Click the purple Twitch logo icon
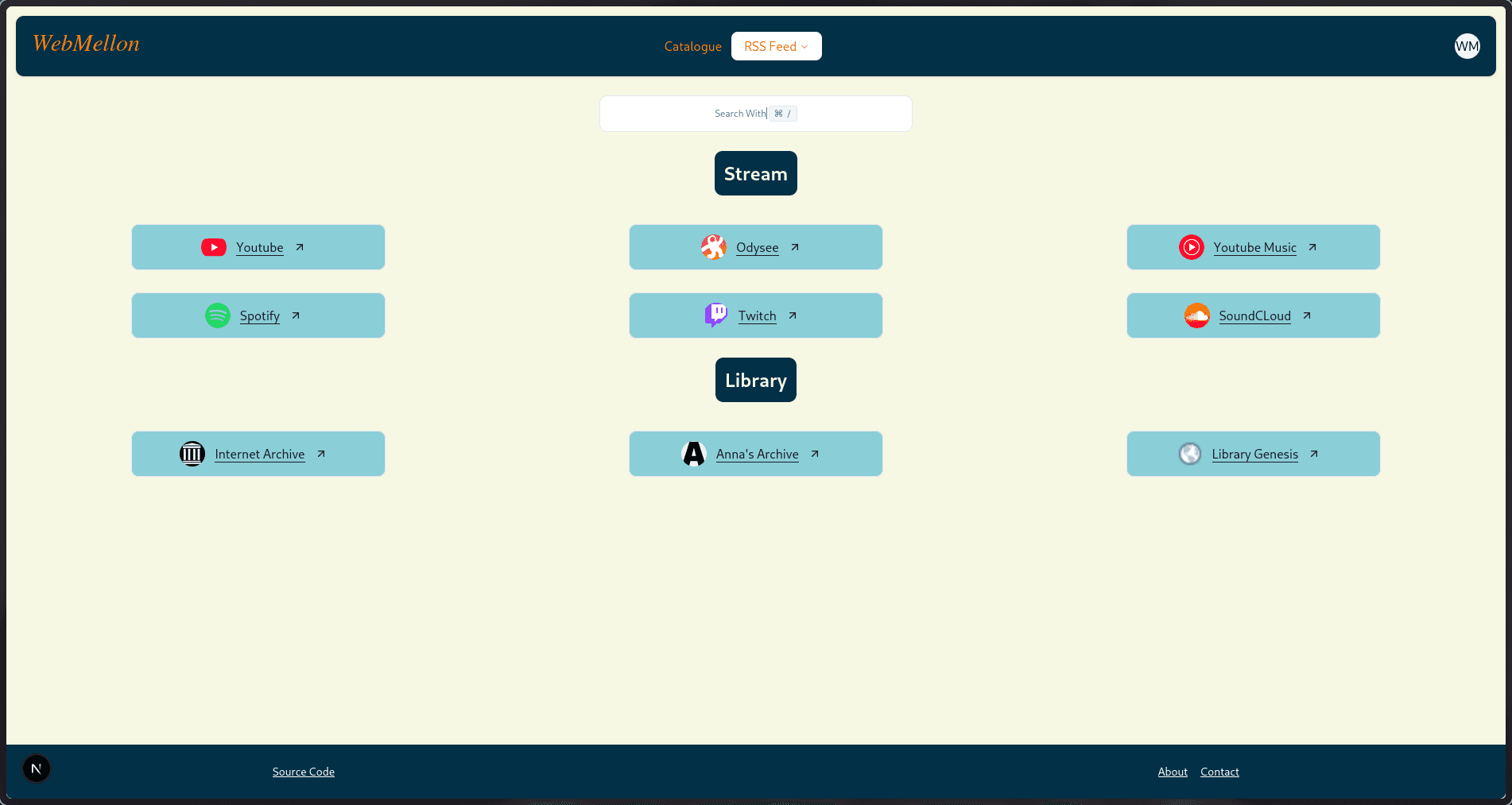Viewport: 1512px width, 805px height. coord(716,315)
